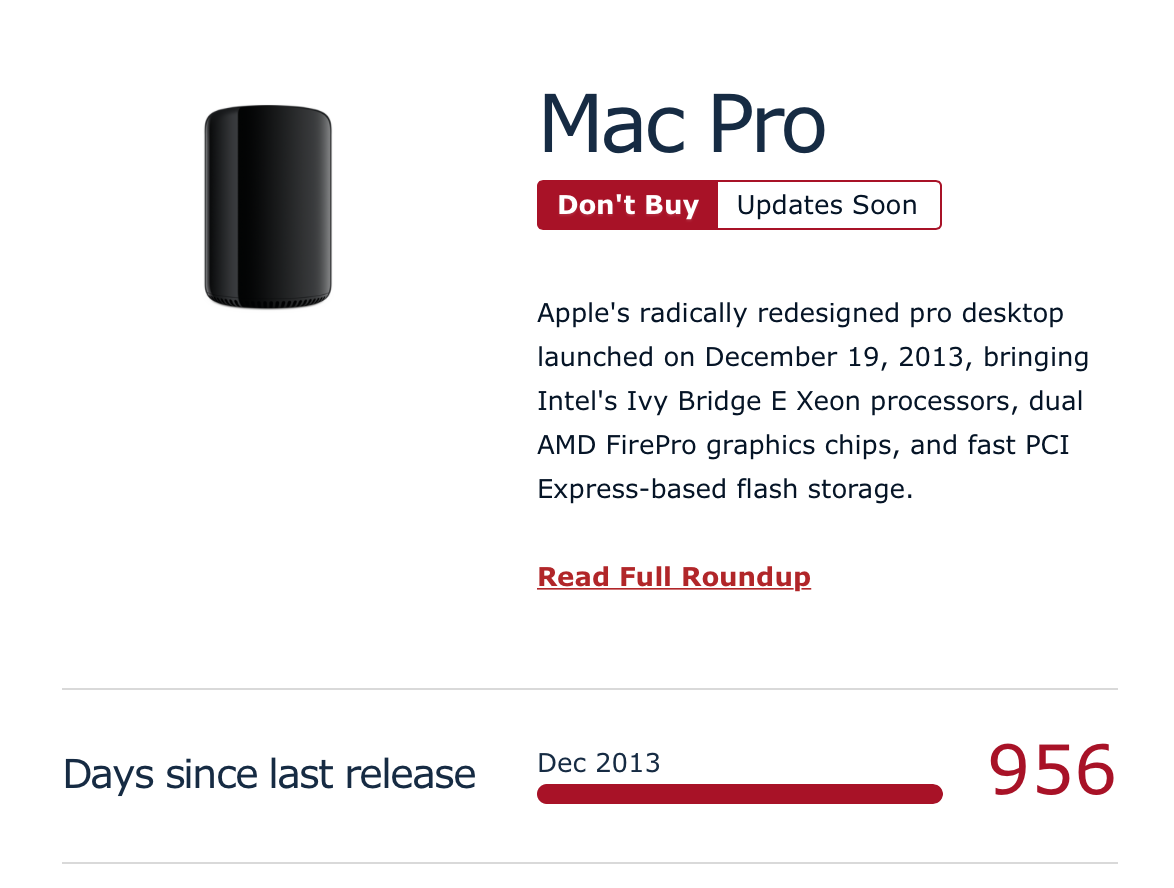Click the 956 days counter

click(1052, 770)
